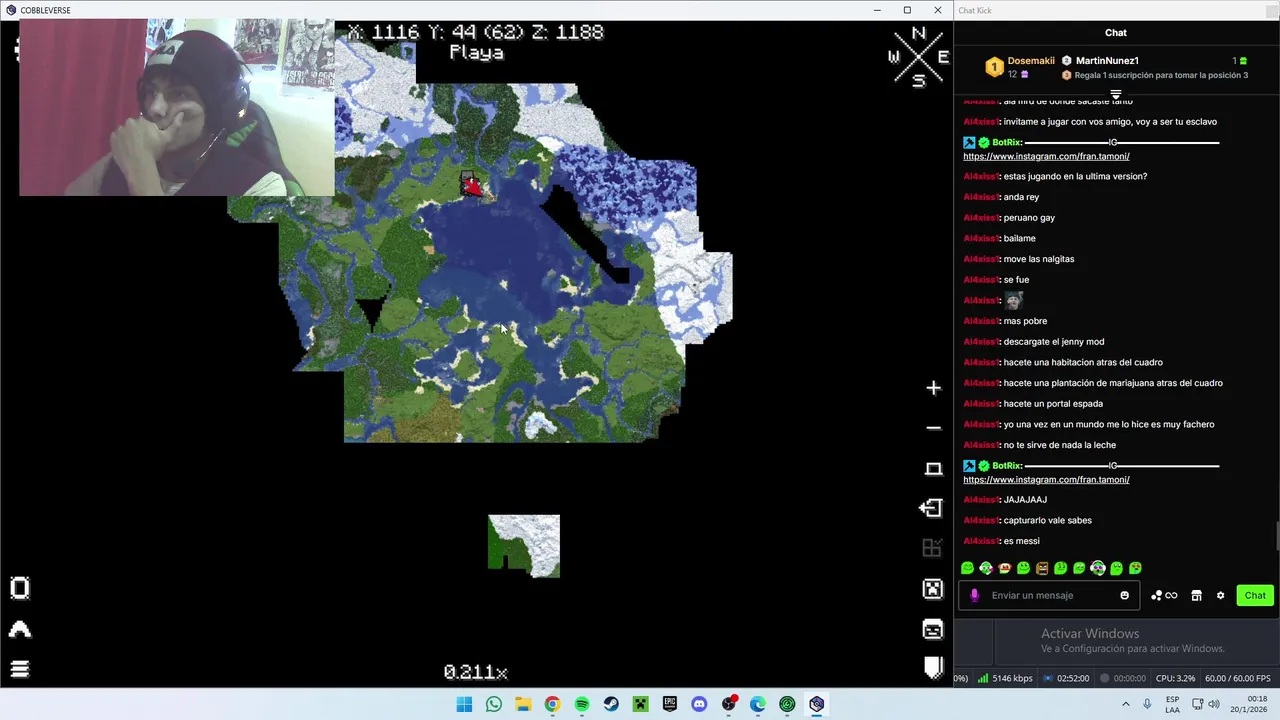Click second place gifter MartinNunez1

click(1107, 61)
